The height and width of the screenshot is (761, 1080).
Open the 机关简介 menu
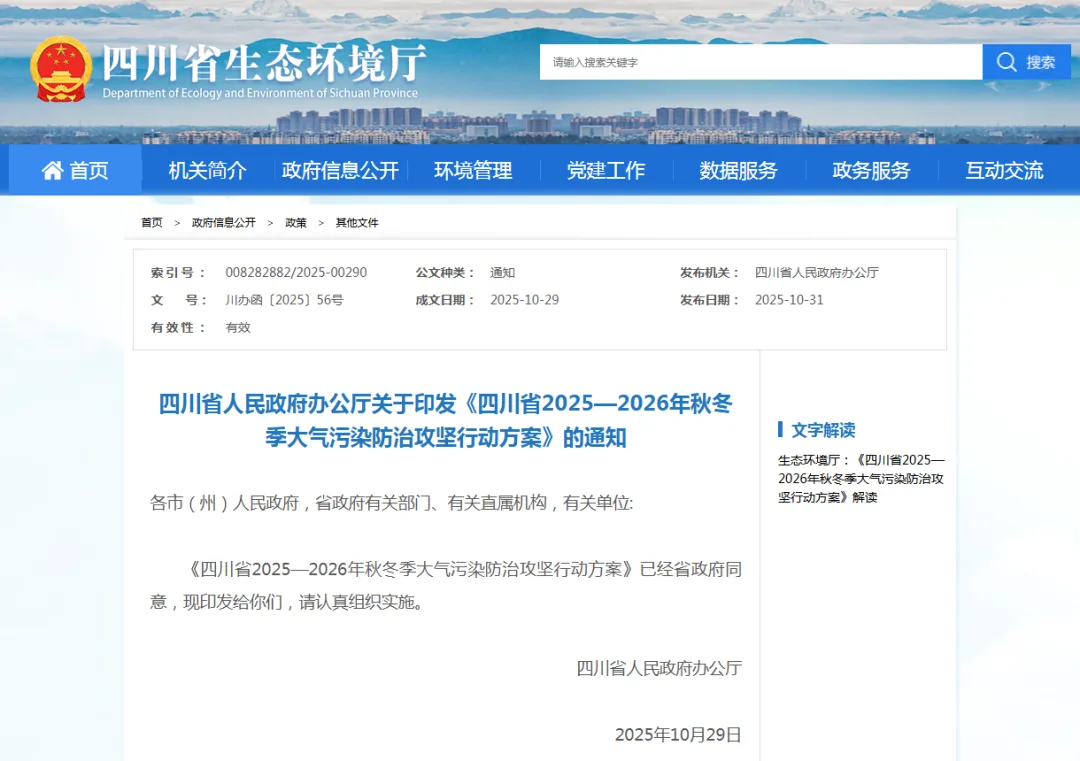pyautogui.click(x=207, y=171)
